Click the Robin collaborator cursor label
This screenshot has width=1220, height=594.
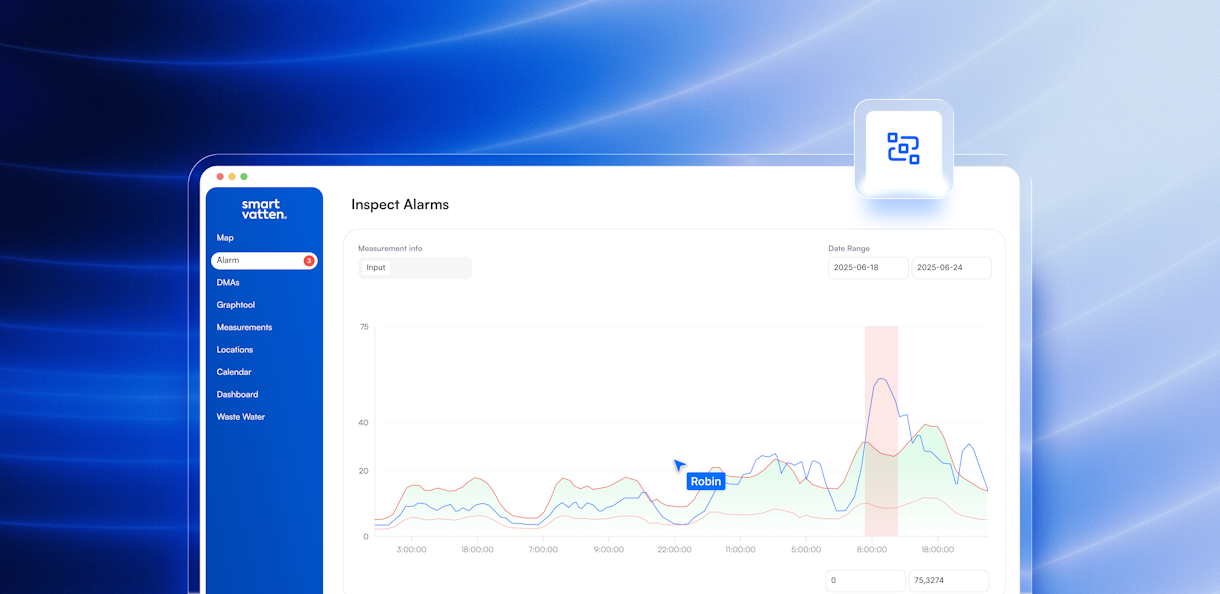click(705, 480)
